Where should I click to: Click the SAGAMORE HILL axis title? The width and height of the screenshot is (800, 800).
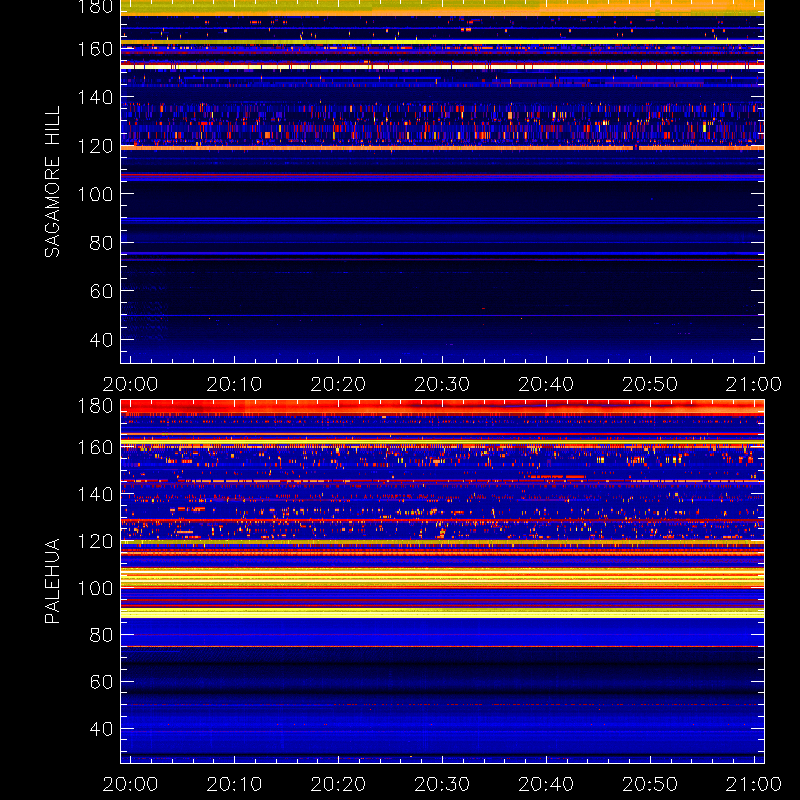52,182
